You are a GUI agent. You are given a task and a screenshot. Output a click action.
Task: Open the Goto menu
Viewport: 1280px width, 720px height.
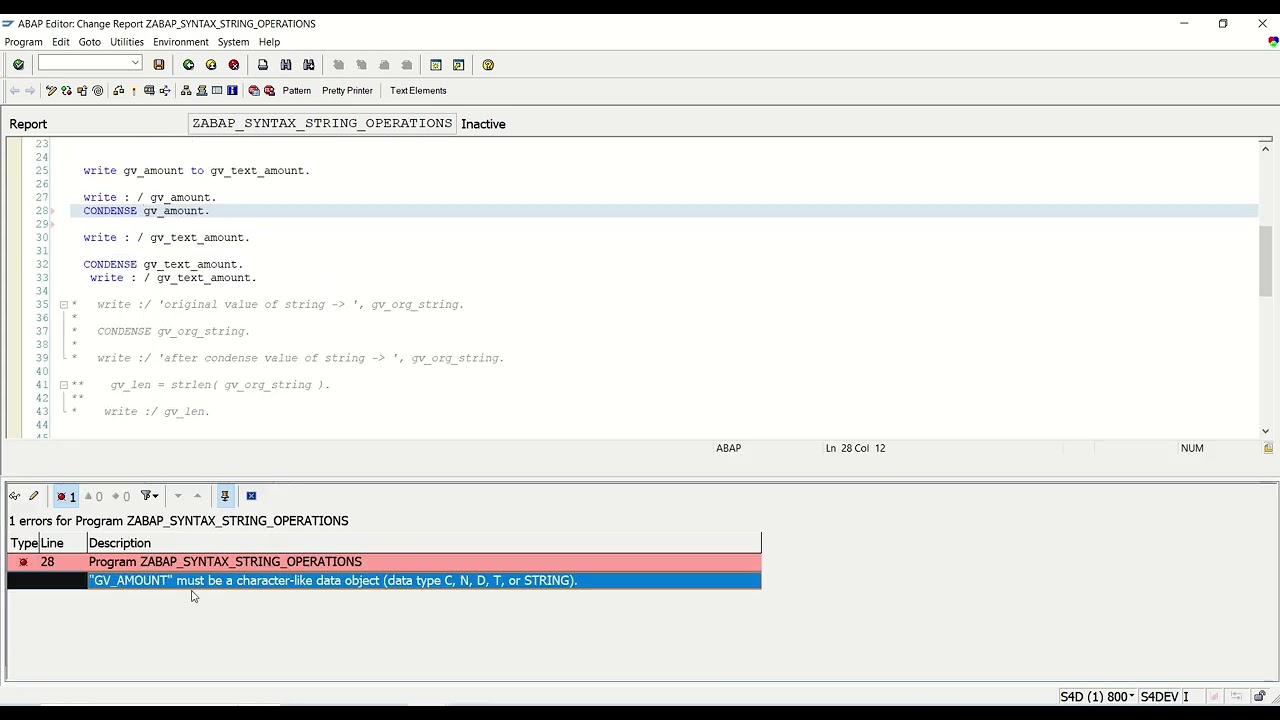click(x=90, y=42)
